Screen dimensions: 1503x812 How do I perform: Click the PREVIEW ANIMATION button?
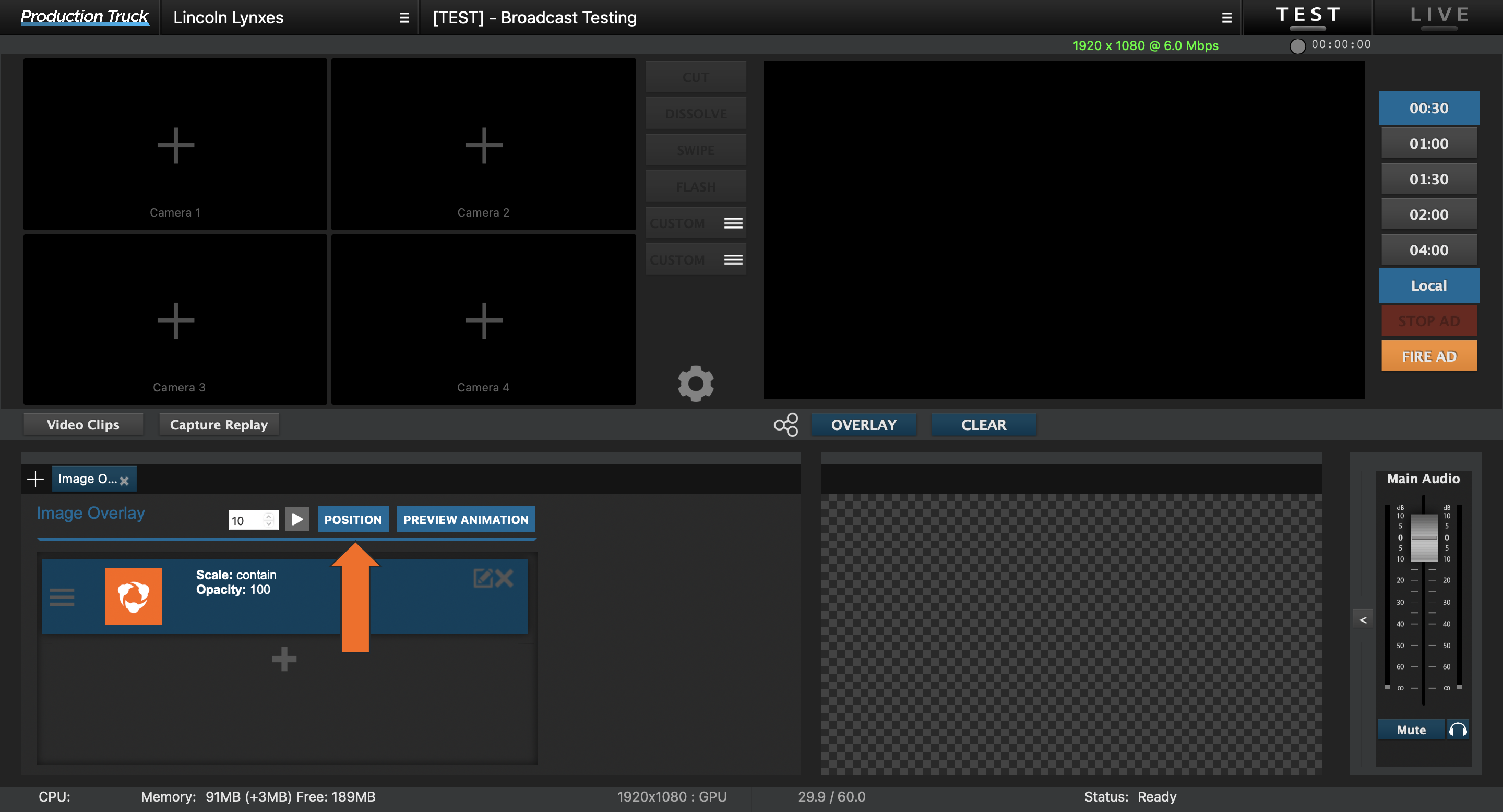(x=466, y=519)
